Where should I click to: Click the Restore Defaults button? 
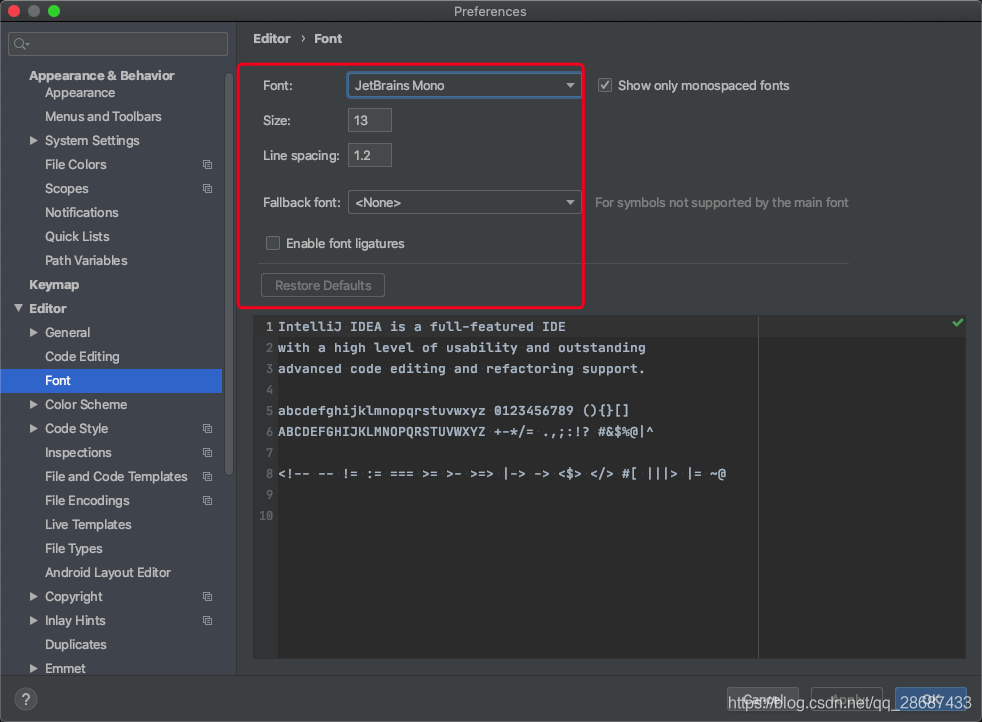pos(323,286)
